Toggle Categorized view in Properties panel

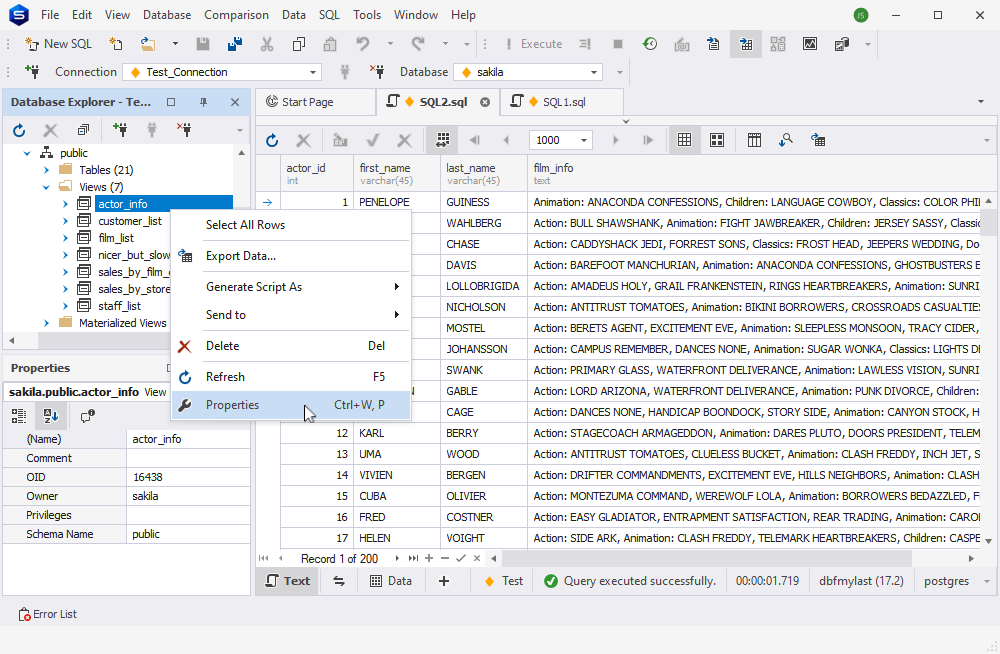pos(19,417)
